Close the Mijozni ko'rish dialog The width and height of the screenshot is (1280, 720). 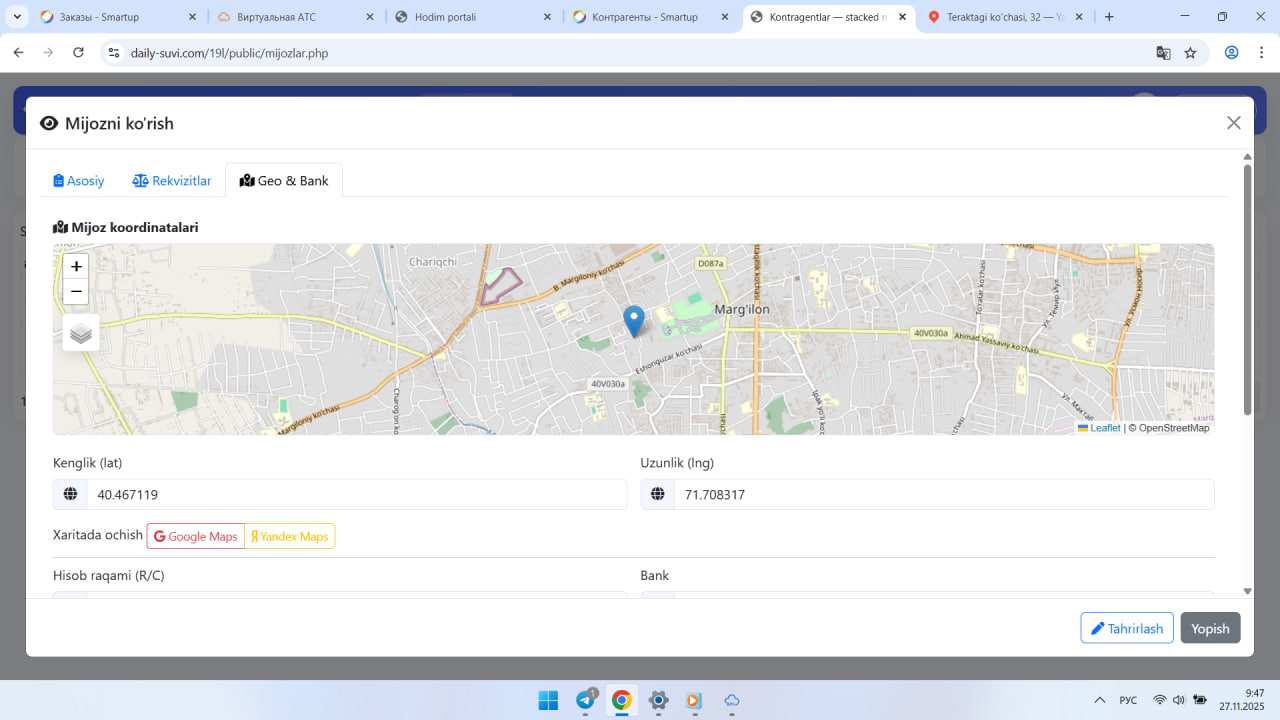(1233, 123)
